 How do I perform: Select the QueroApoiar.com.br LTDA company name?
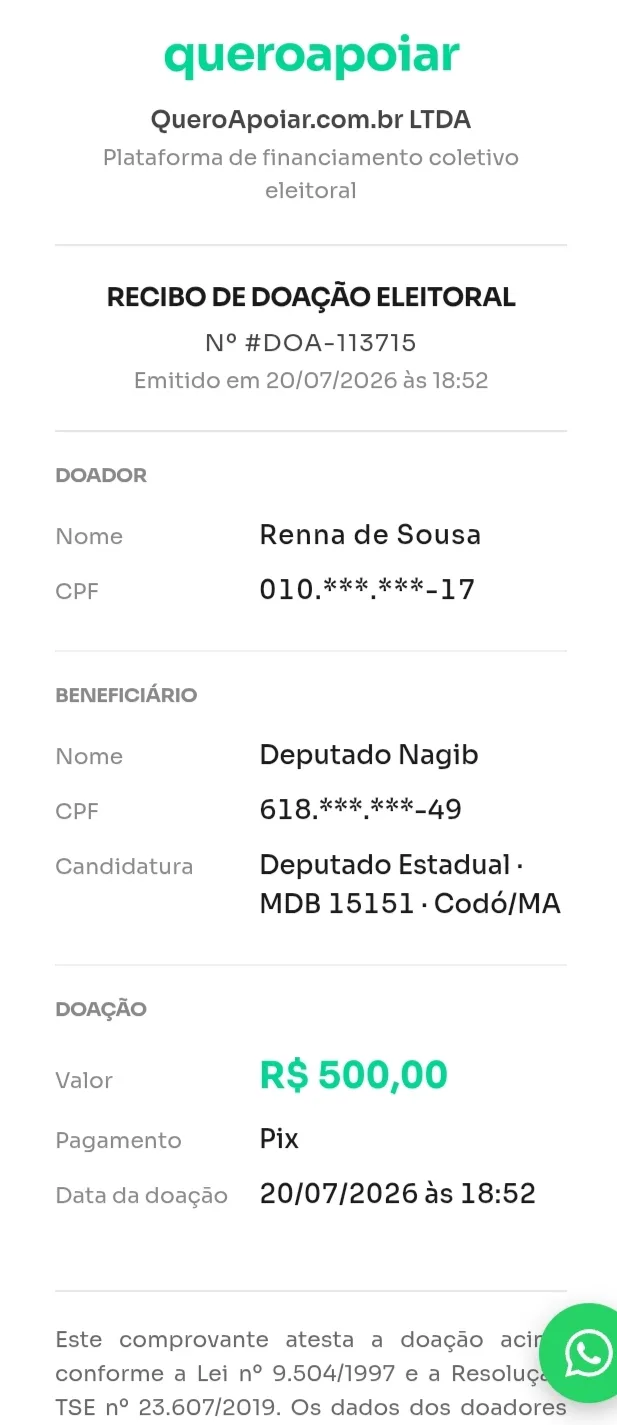pyautogui.click(x=311, y=120)
